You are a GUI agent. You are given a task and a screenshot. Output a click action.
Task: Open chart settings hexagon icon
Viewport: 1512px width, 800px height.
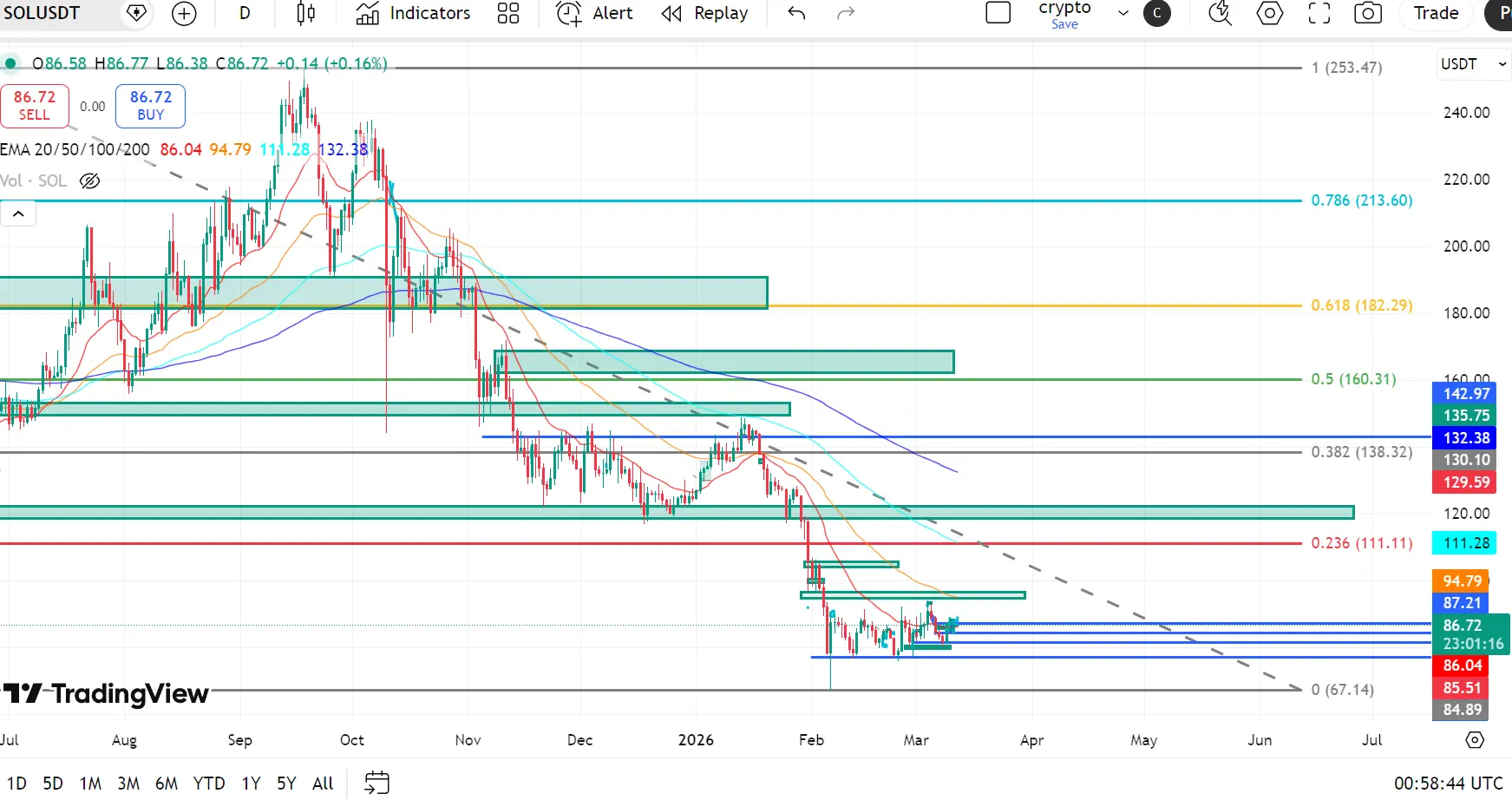[1270, 13]
